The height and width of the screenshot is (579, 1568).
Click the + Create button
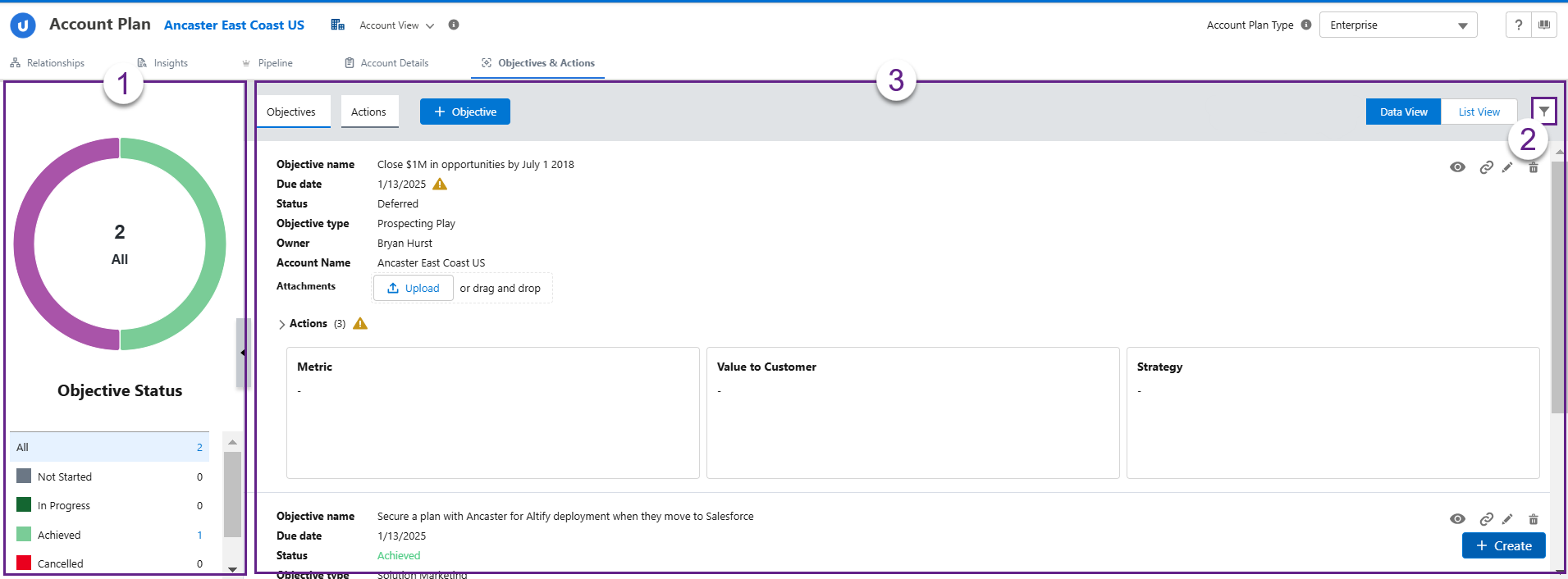[1503, 545]
